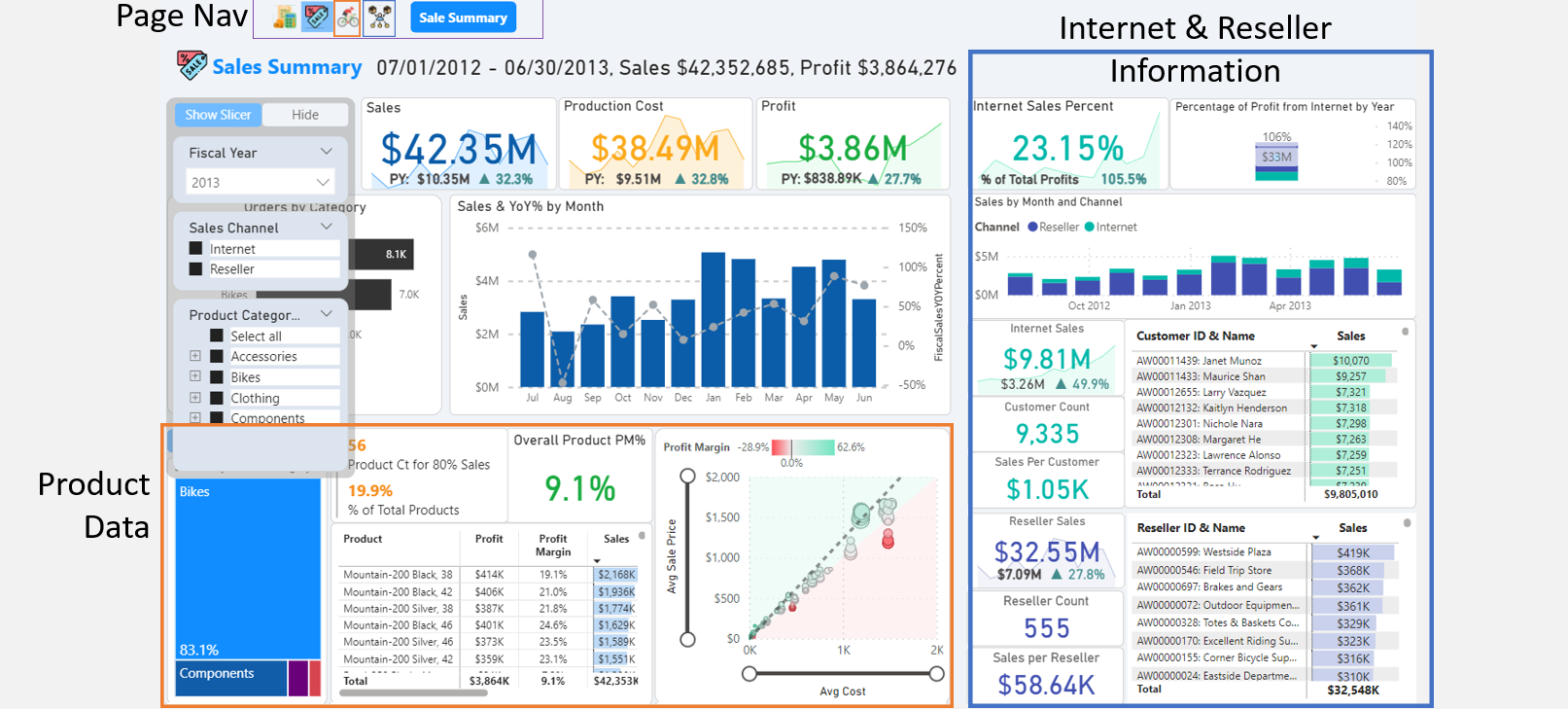Open the distribution network page icon

point(379,18)
